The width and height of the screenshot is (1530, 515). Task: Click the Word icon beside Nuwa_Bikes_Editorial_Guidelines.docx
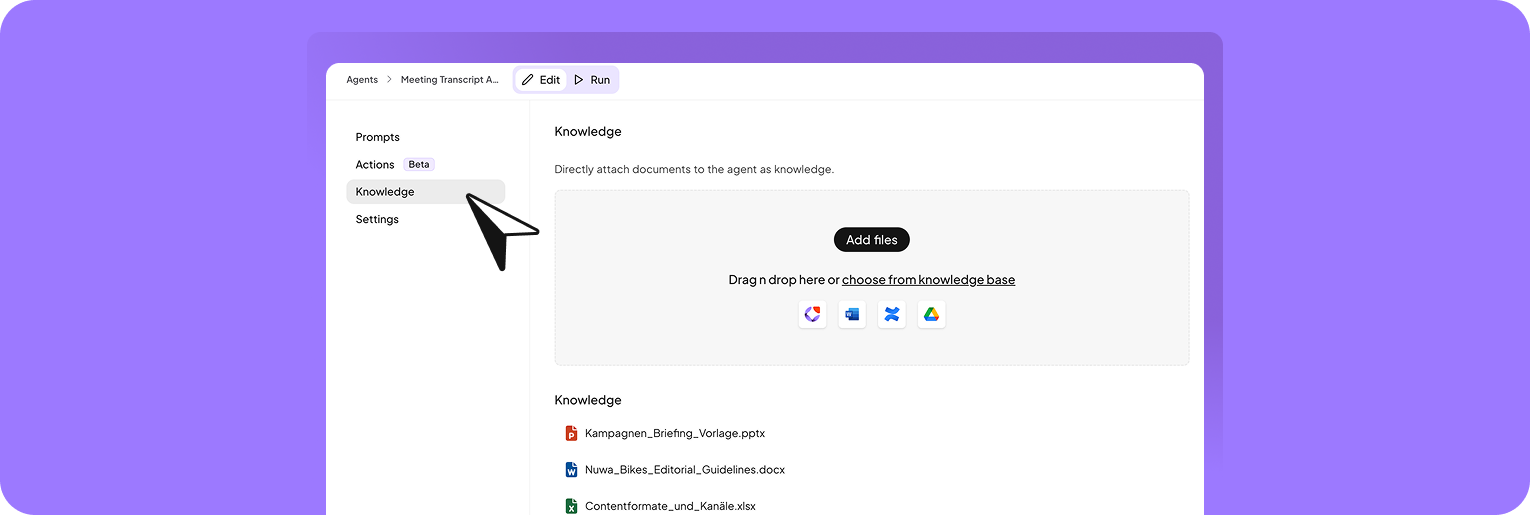(x=571, y=470)
